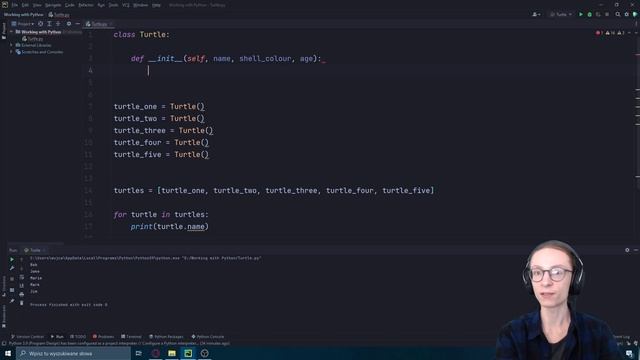The image size is (640, 360).
Task: Click wrench settings icon in Run panel
Action: (x=12, y=269)
